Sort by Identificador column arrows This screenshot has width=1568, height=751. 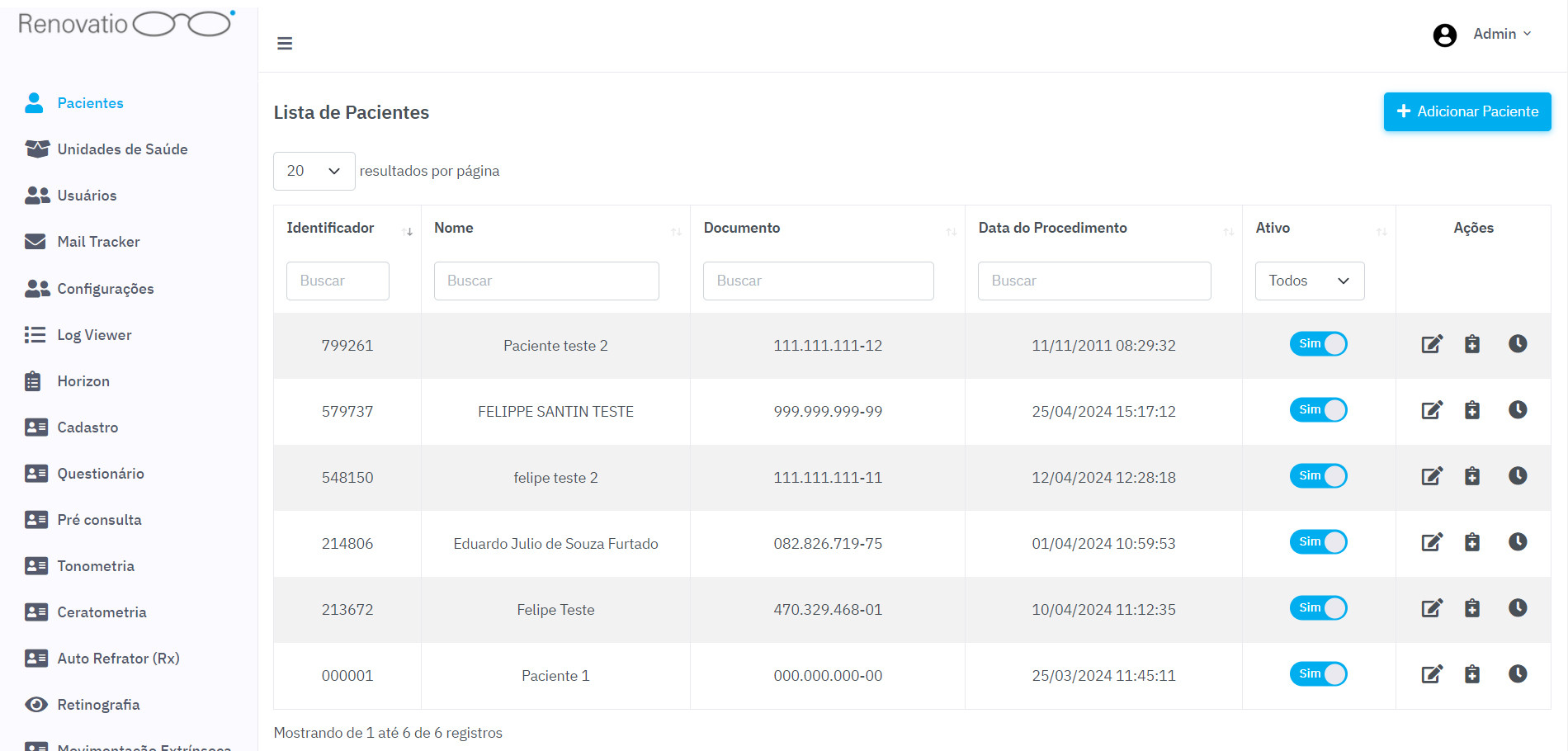408,232
